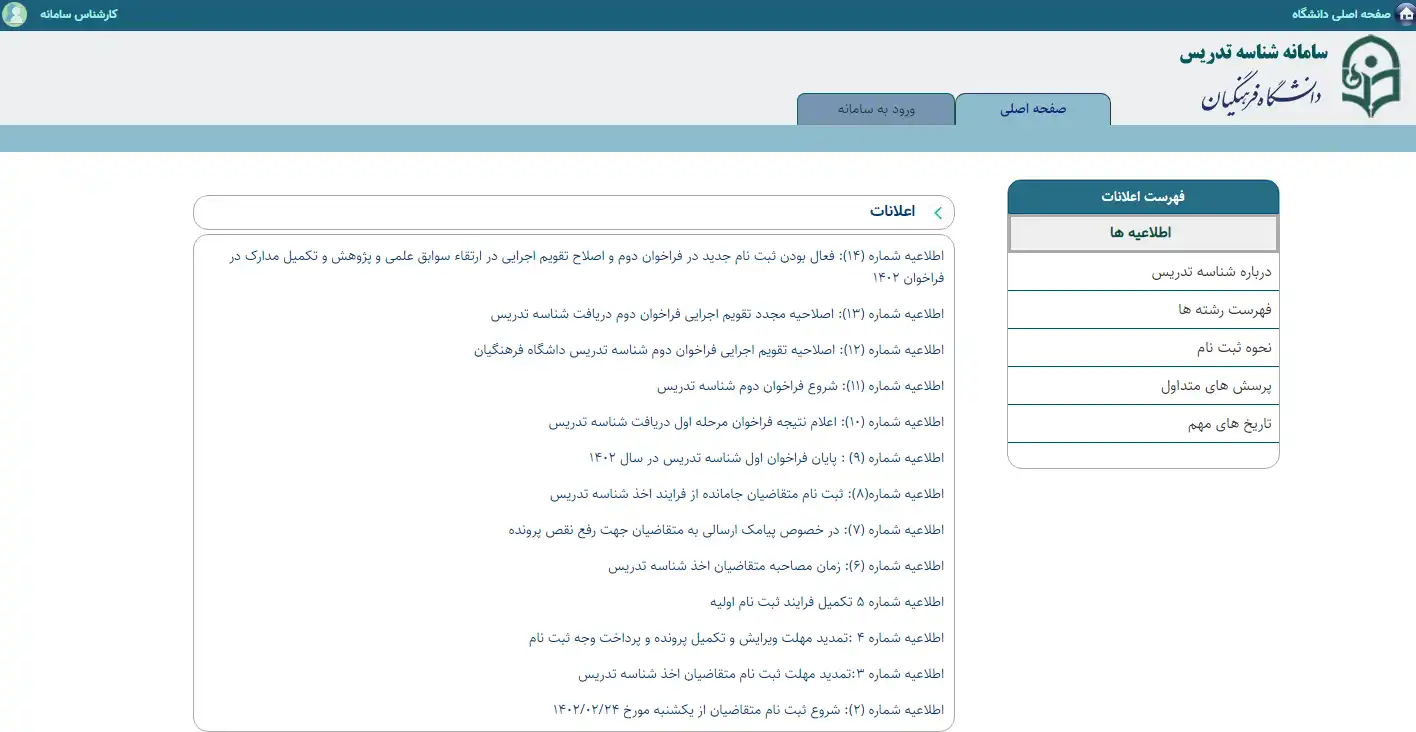Click the Farhangian University logo emblem
The height and width of the screenshot is (732, 1416).
click(x=1373, y=77)
